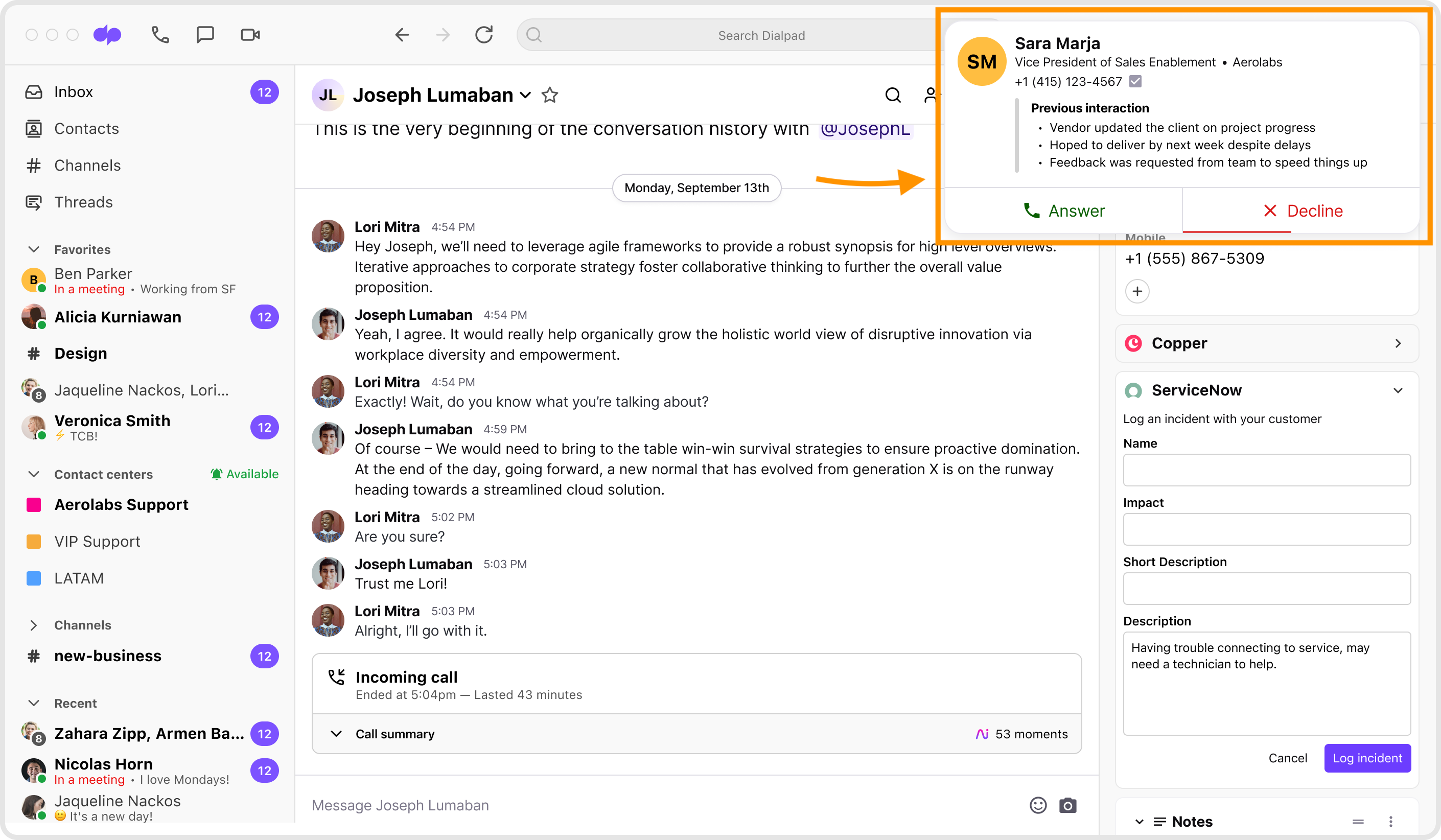The width and height of the screenshot is (1441, 840).
Task: Toggle the Available status indicator
Action: click(x=244, y=474)
